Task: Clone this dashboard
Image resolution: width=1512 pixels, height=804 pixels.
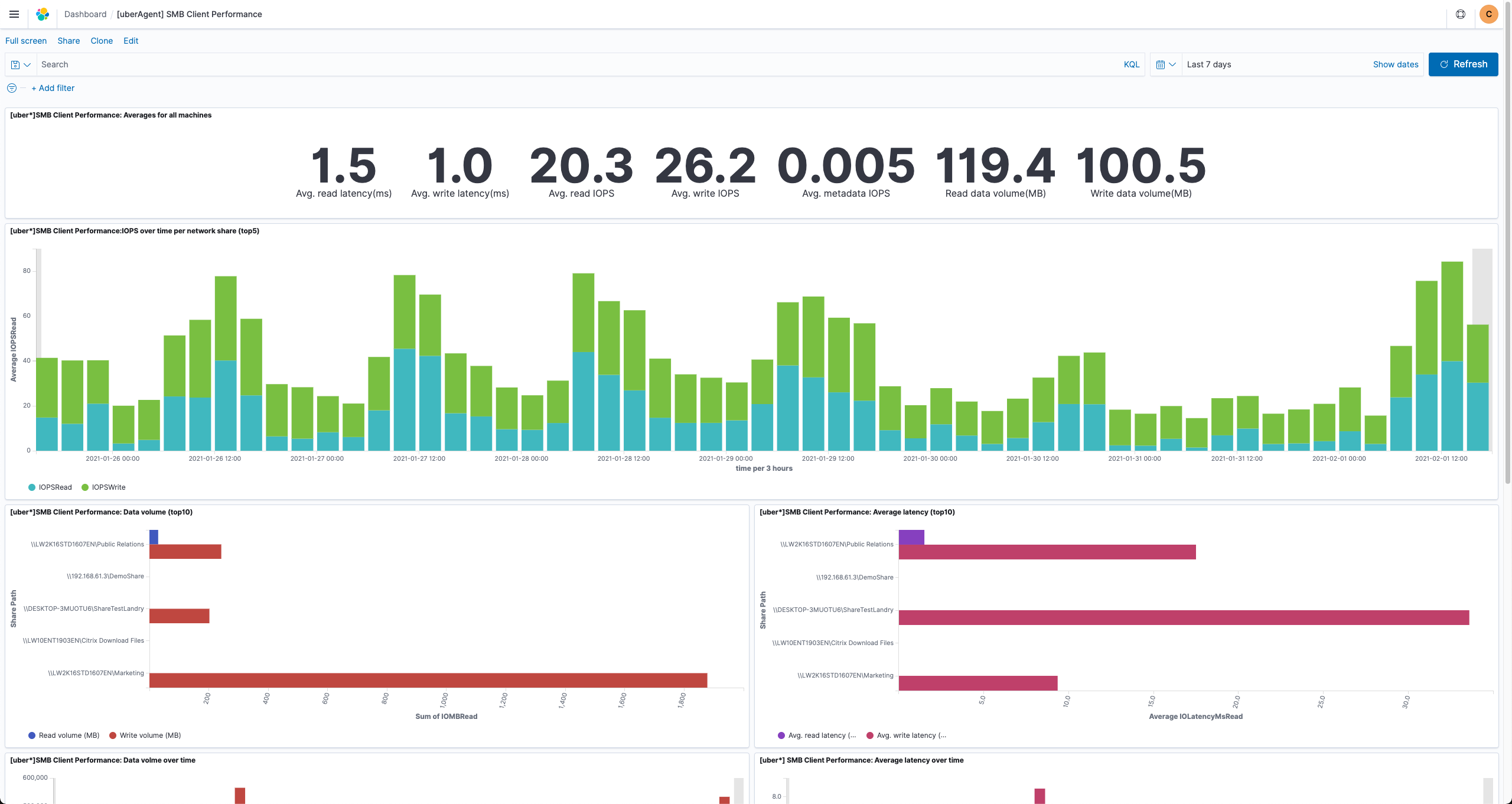Action: pos(102,41)
